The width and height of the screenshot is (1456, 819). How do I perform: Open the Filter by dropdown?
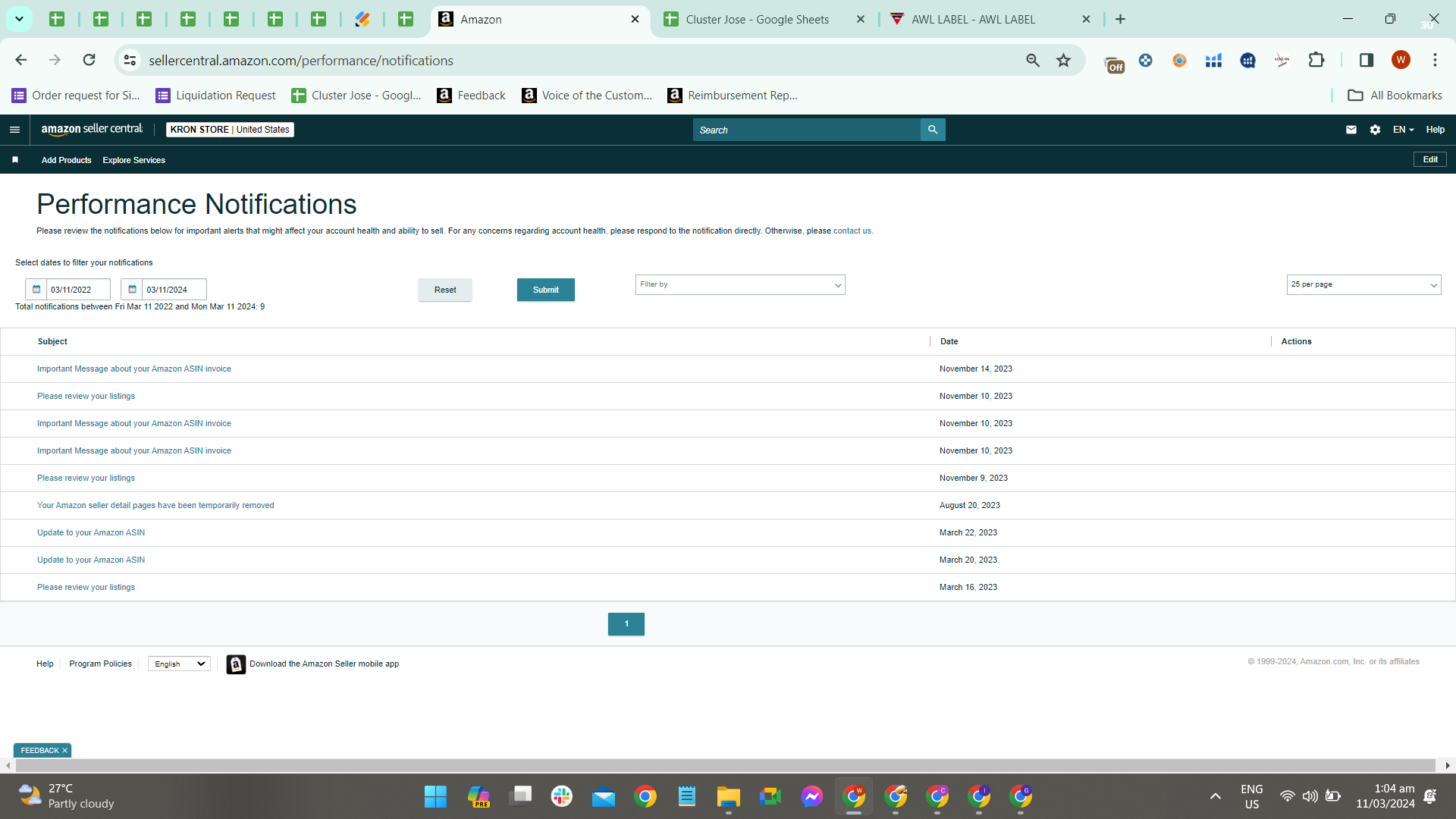(x=740, y=284)
